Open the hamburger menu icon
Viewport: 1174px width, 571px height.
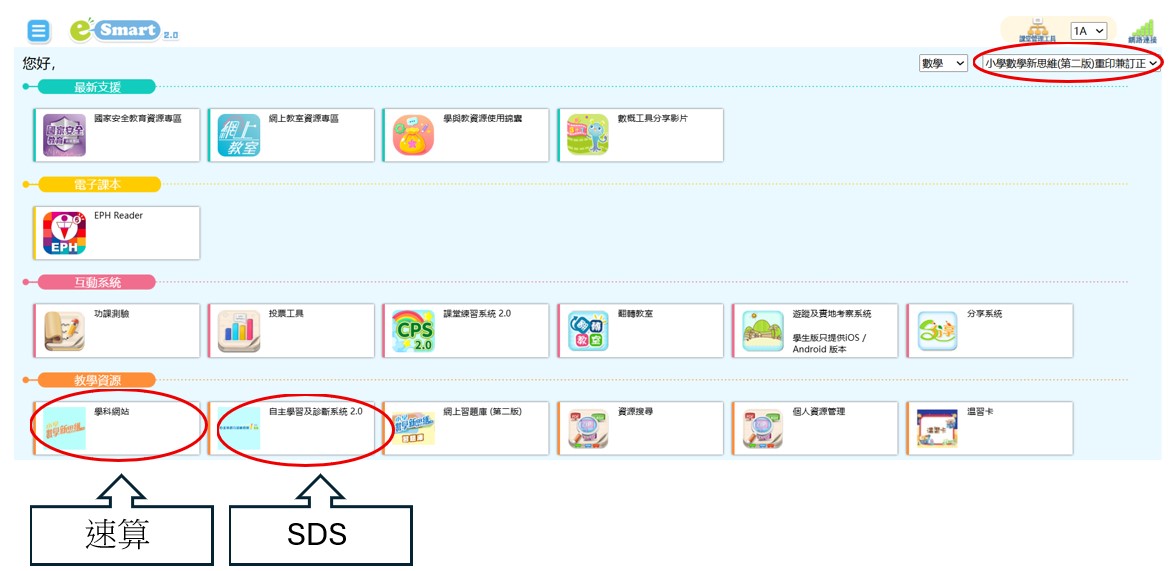coord(38,31)
